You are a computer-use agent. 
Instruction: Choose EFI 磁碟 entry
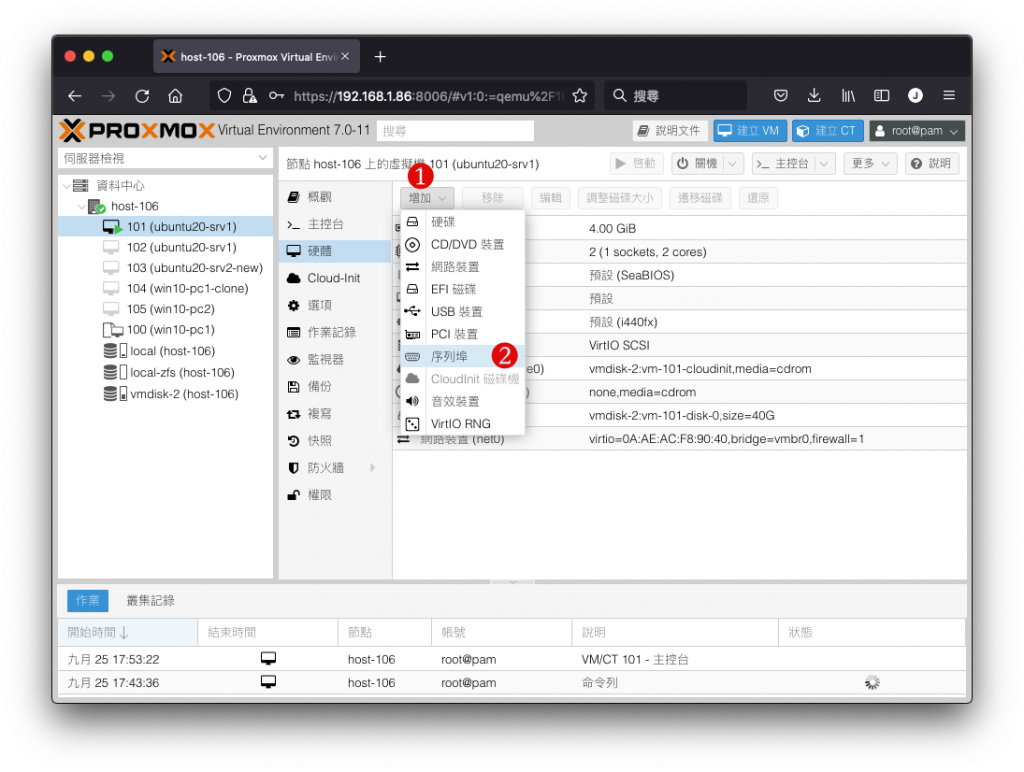462,289
